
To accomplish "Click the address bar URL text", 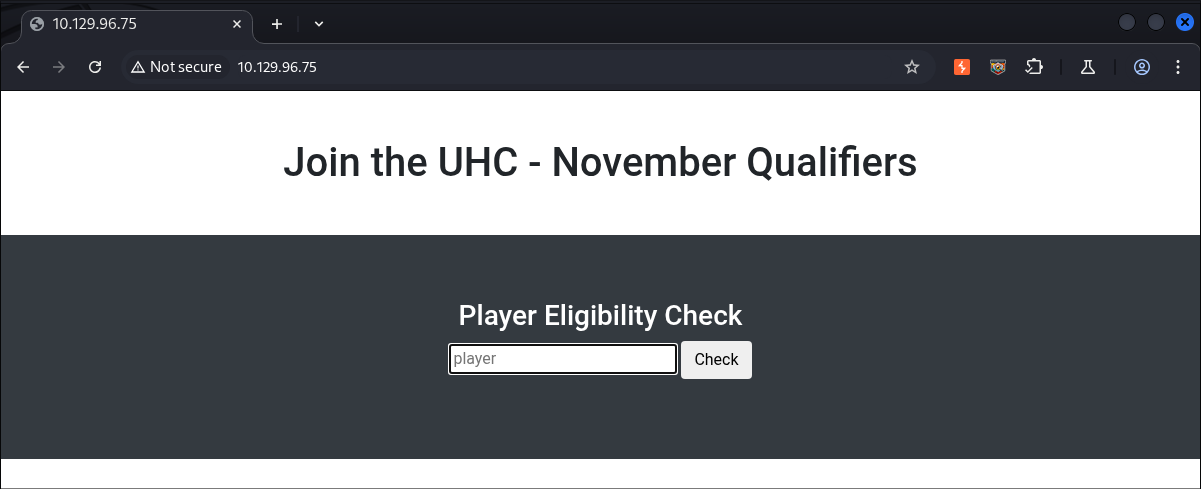I will [x=277, y=67].
